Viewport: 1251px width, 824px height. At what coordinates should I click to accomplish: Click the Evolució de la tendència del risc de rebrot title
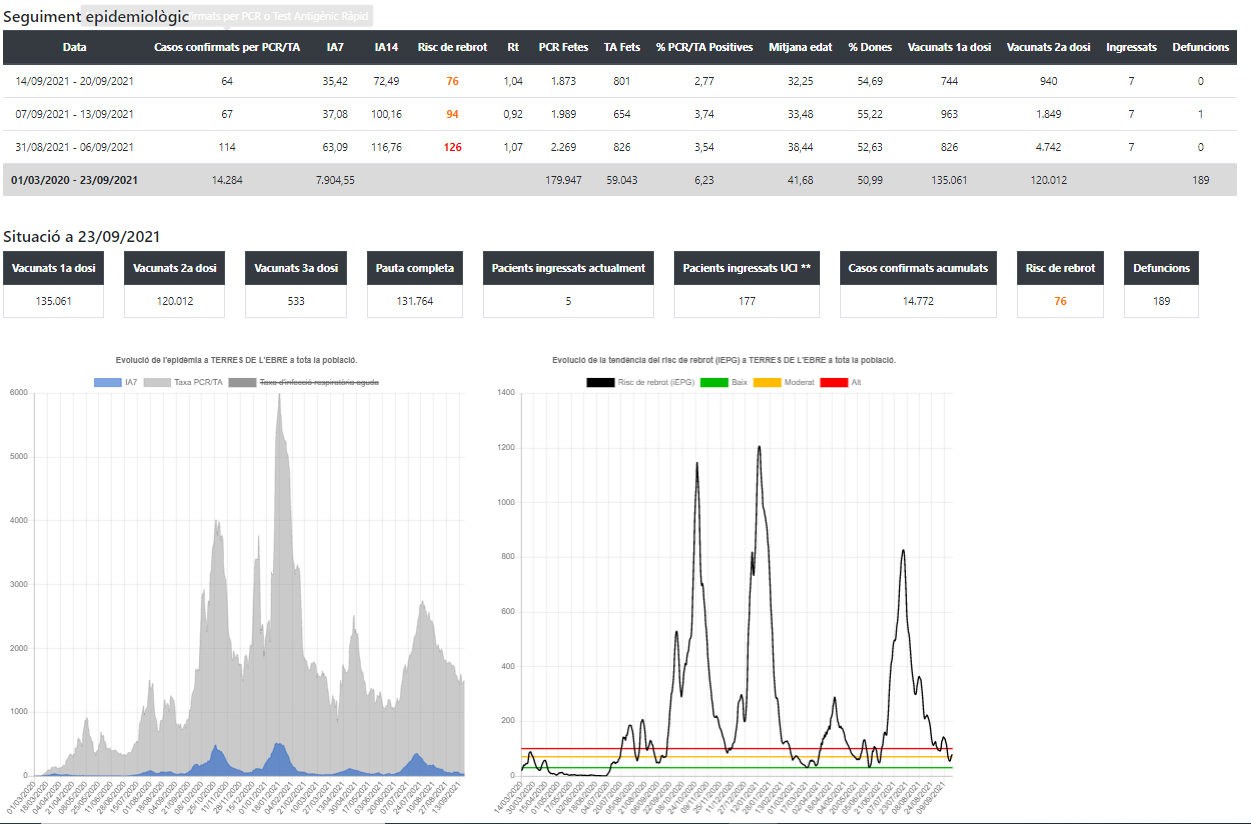724,360
